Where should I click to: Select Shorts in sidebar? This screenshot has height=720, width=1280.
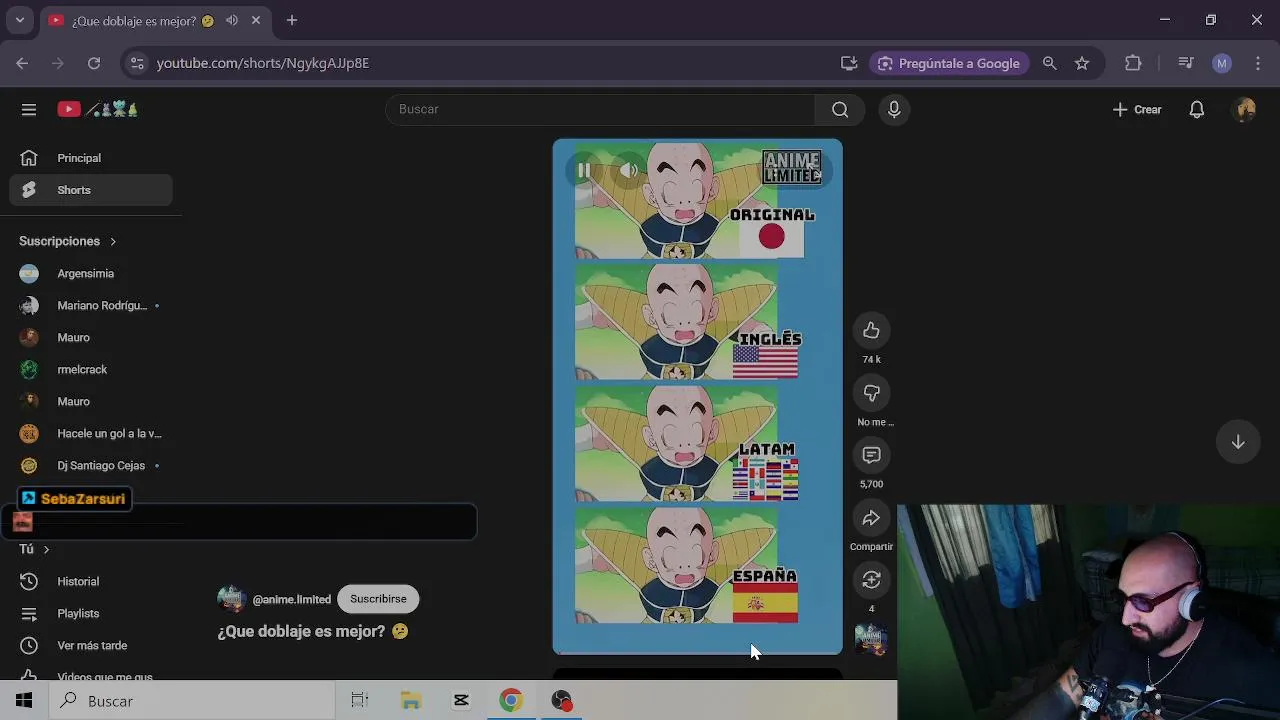click(91, 190)
